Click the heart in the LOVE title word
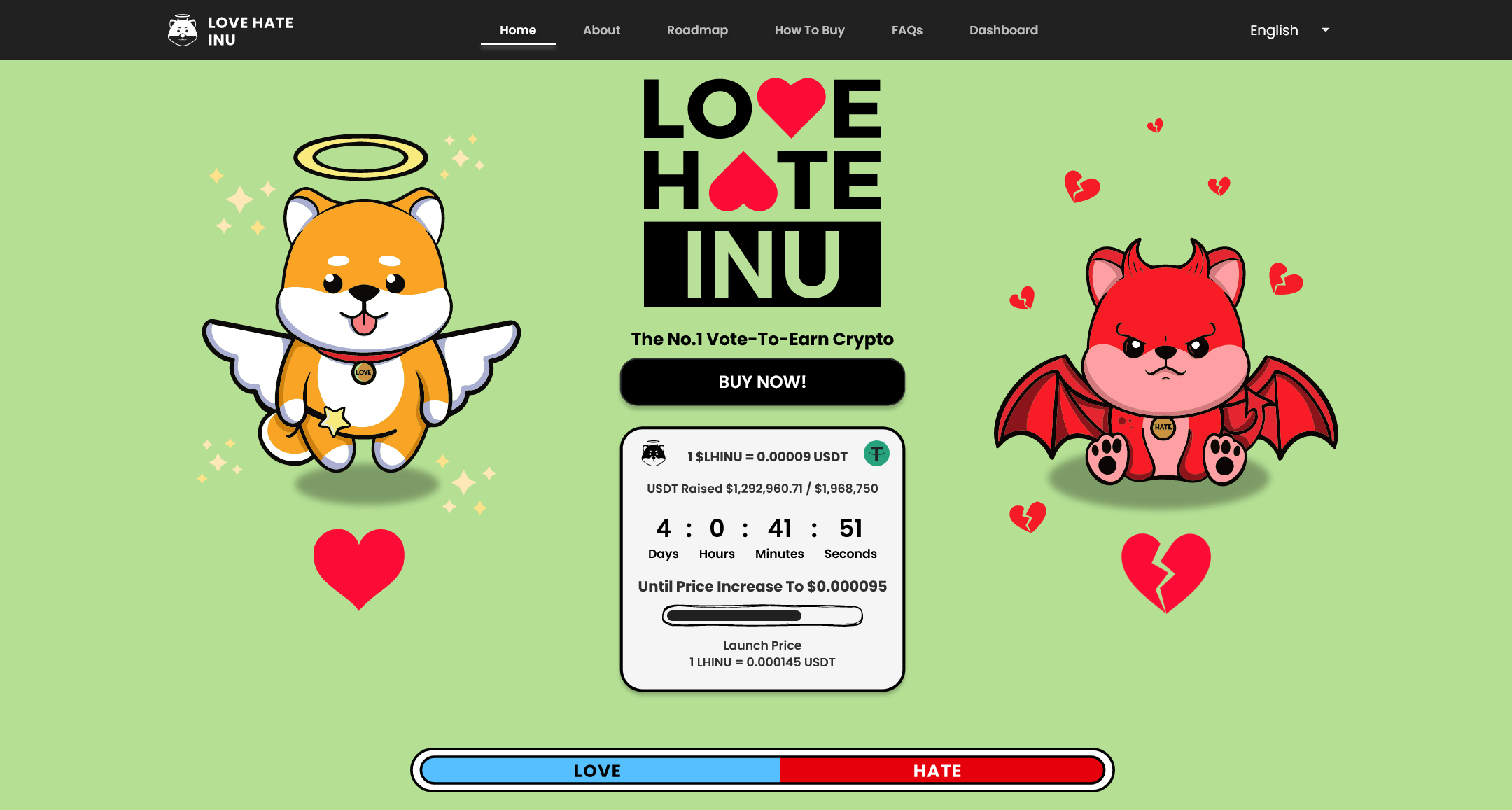1512x810 pixels. click(792, 106)
